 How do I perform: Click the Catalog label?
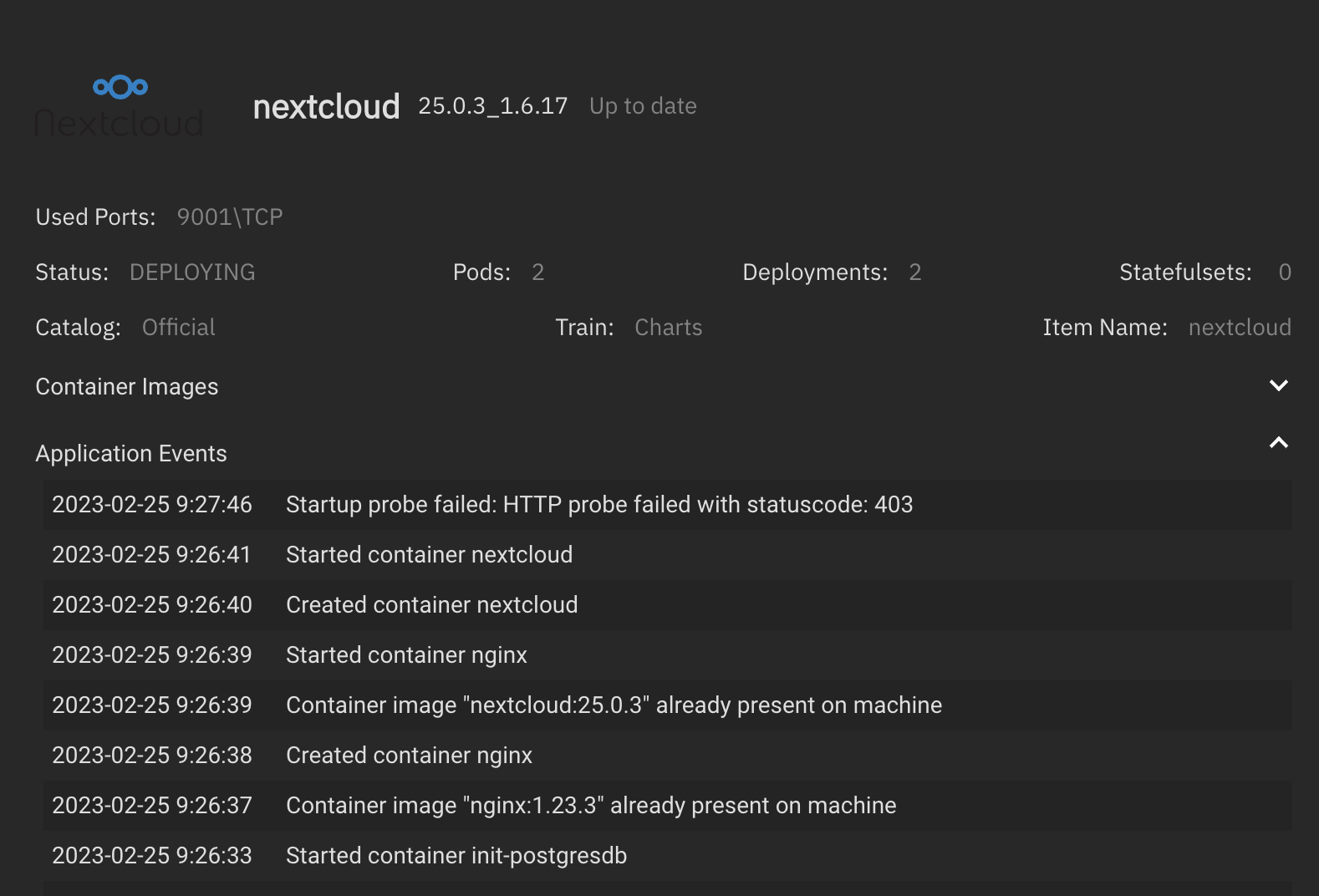(78, 328)
